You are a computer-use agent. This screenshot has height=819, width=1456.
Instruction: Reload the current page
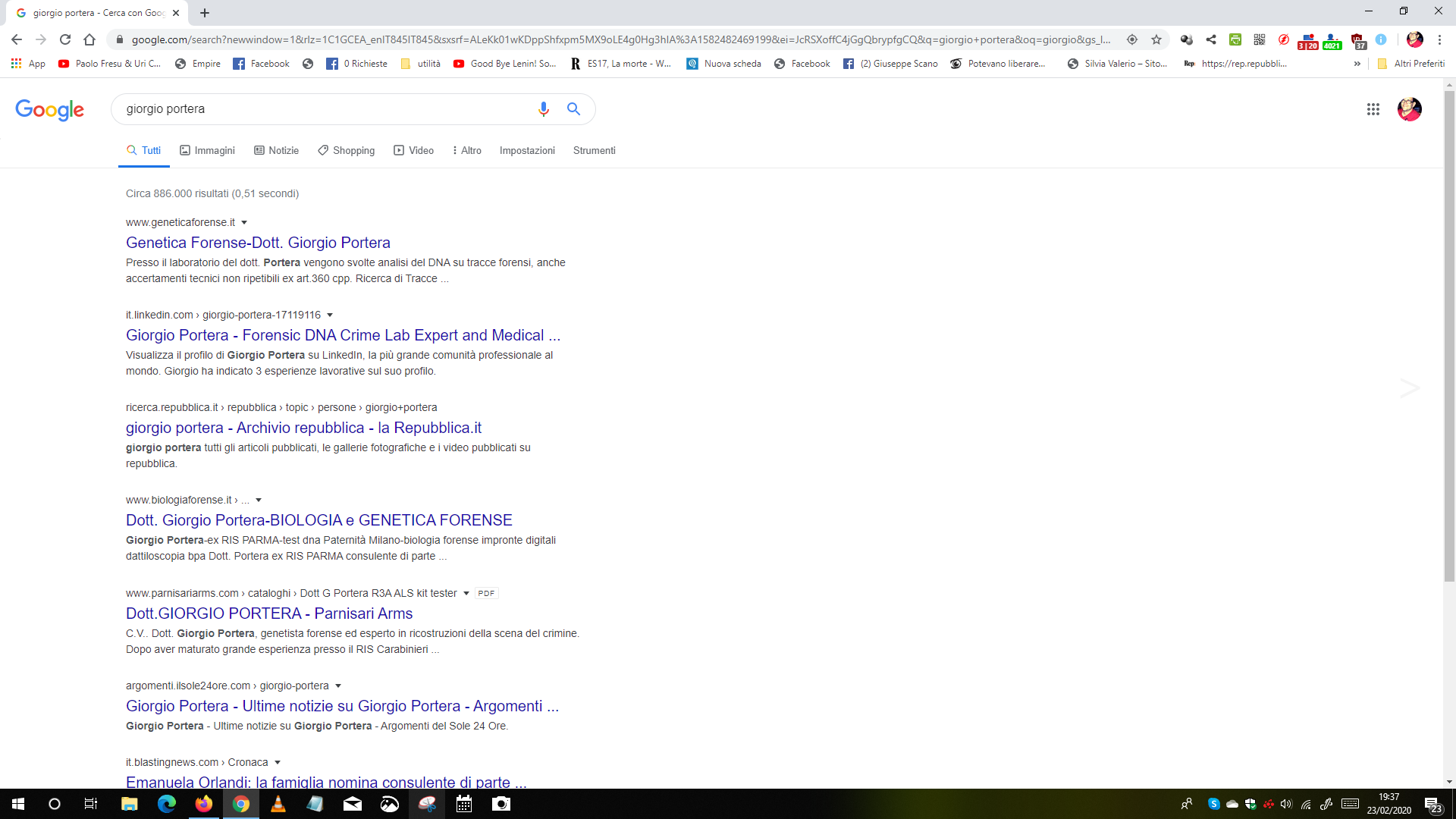pyautogui.click(x=65, y=39)
